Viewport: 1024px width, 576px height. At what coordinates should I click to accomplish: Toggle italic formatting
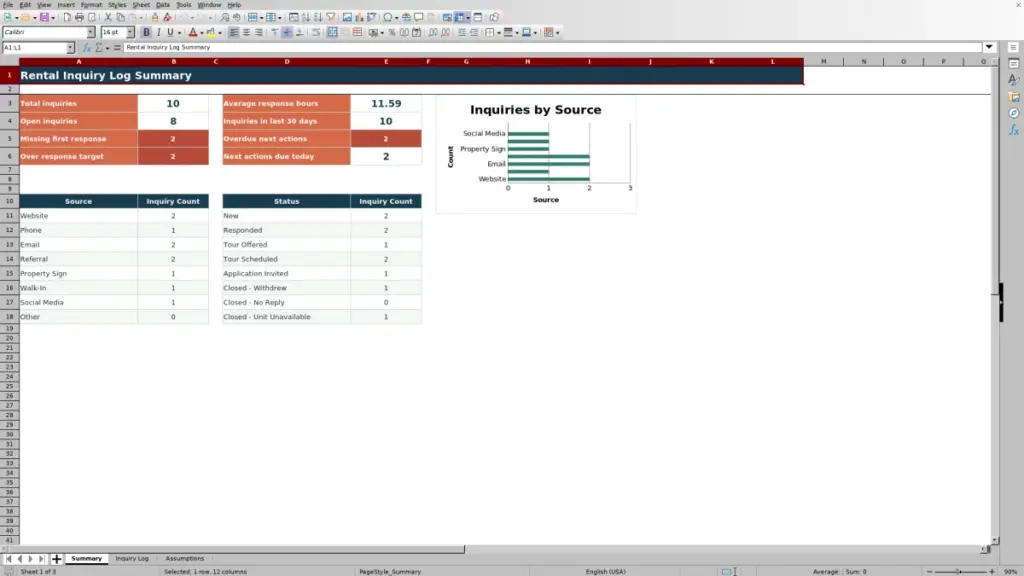point(158,33)
